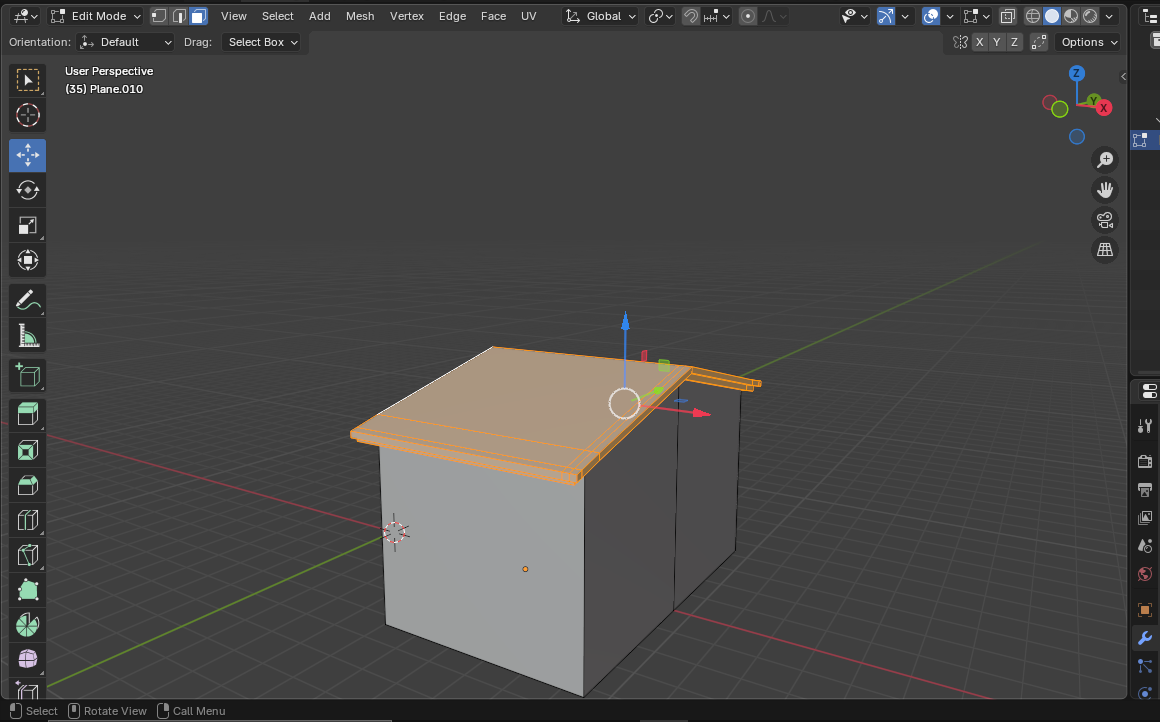Switch to rendered viewport shading
The height and width of the screenshot is (722, 1160).
click(x=1090, y=16)
